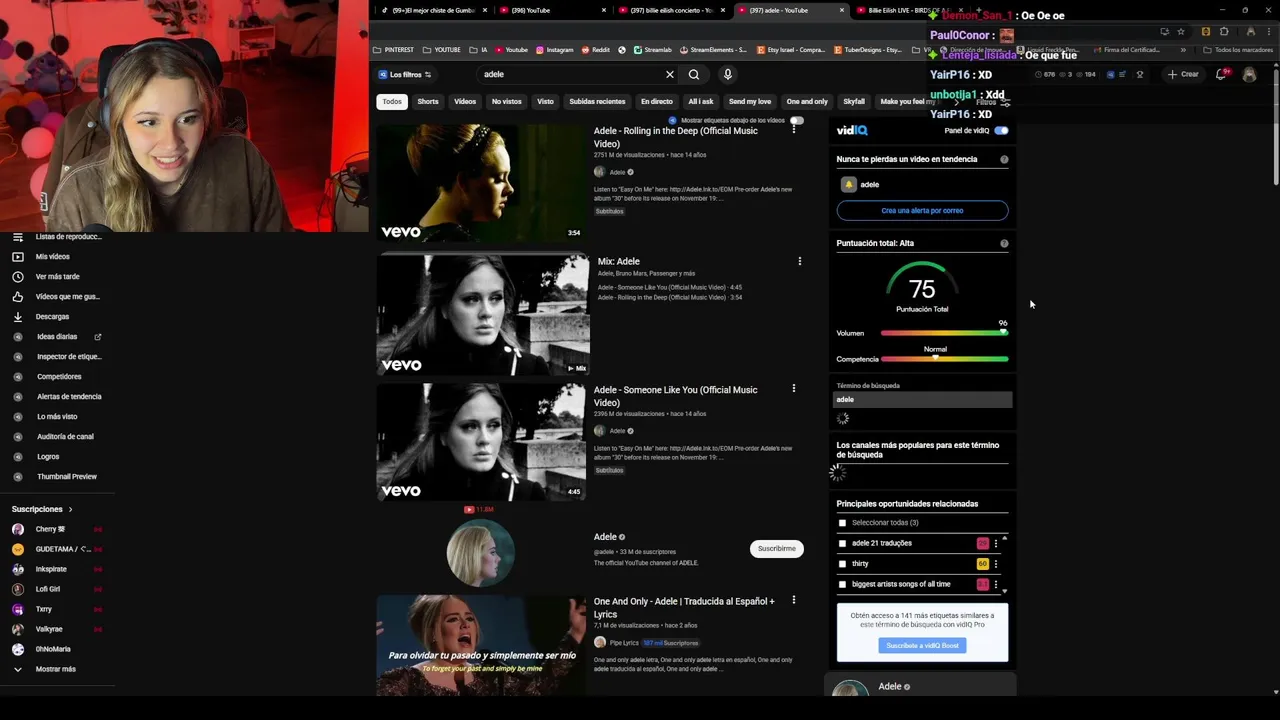The width and height of the screenshot is (1280, 720).
Task: Click Término de búsqueda adele field
Action: [x=922, y=400]
